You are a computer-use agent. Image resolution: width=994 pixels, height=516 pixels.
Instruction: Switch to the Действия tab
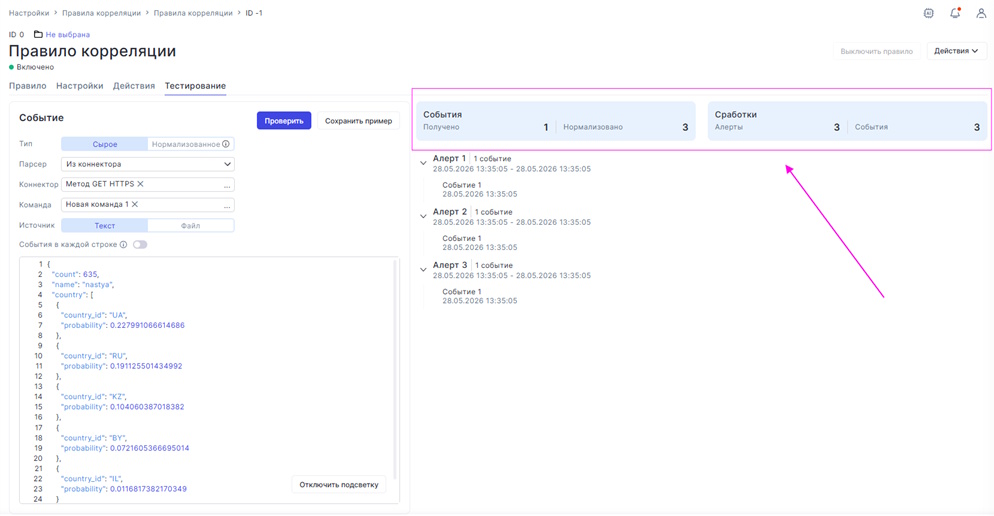coord(134,86)
